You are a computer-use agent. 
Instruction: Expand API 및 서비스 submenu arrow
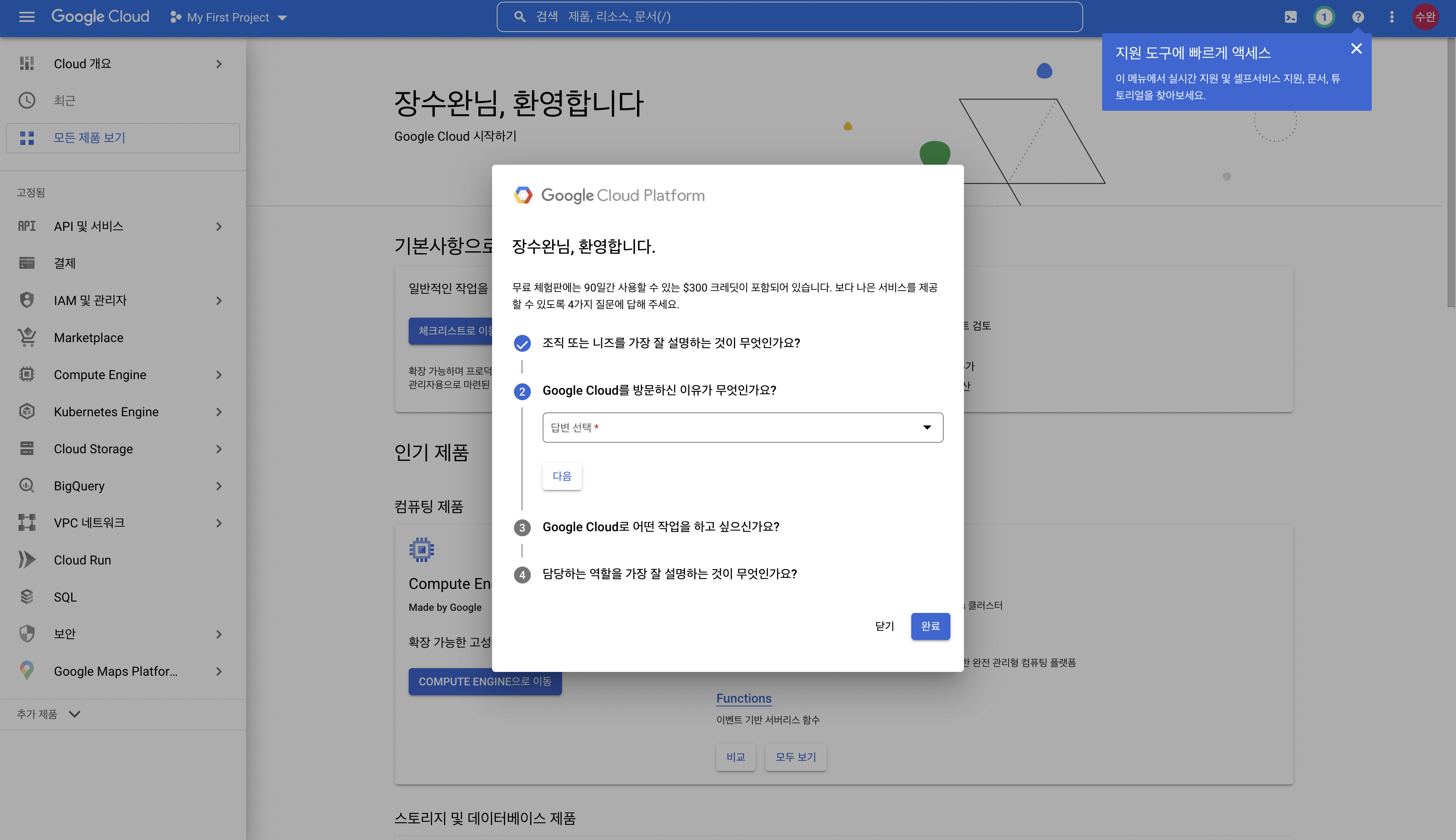(x=219, y=226)
